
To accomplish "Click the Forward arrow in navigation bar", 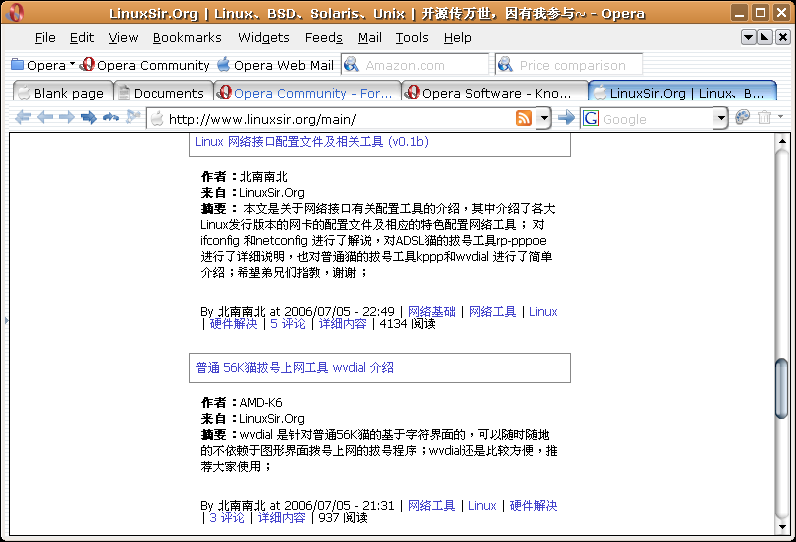I will coord(67,118).
